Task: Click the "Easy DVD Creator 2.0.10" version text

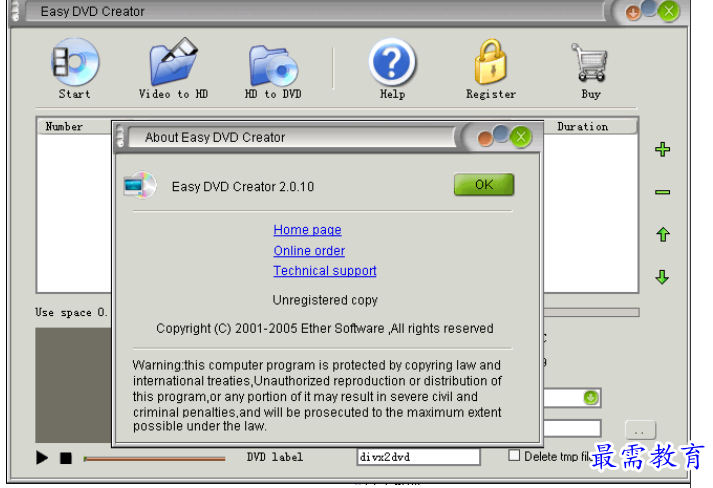Action: (243, 186)
